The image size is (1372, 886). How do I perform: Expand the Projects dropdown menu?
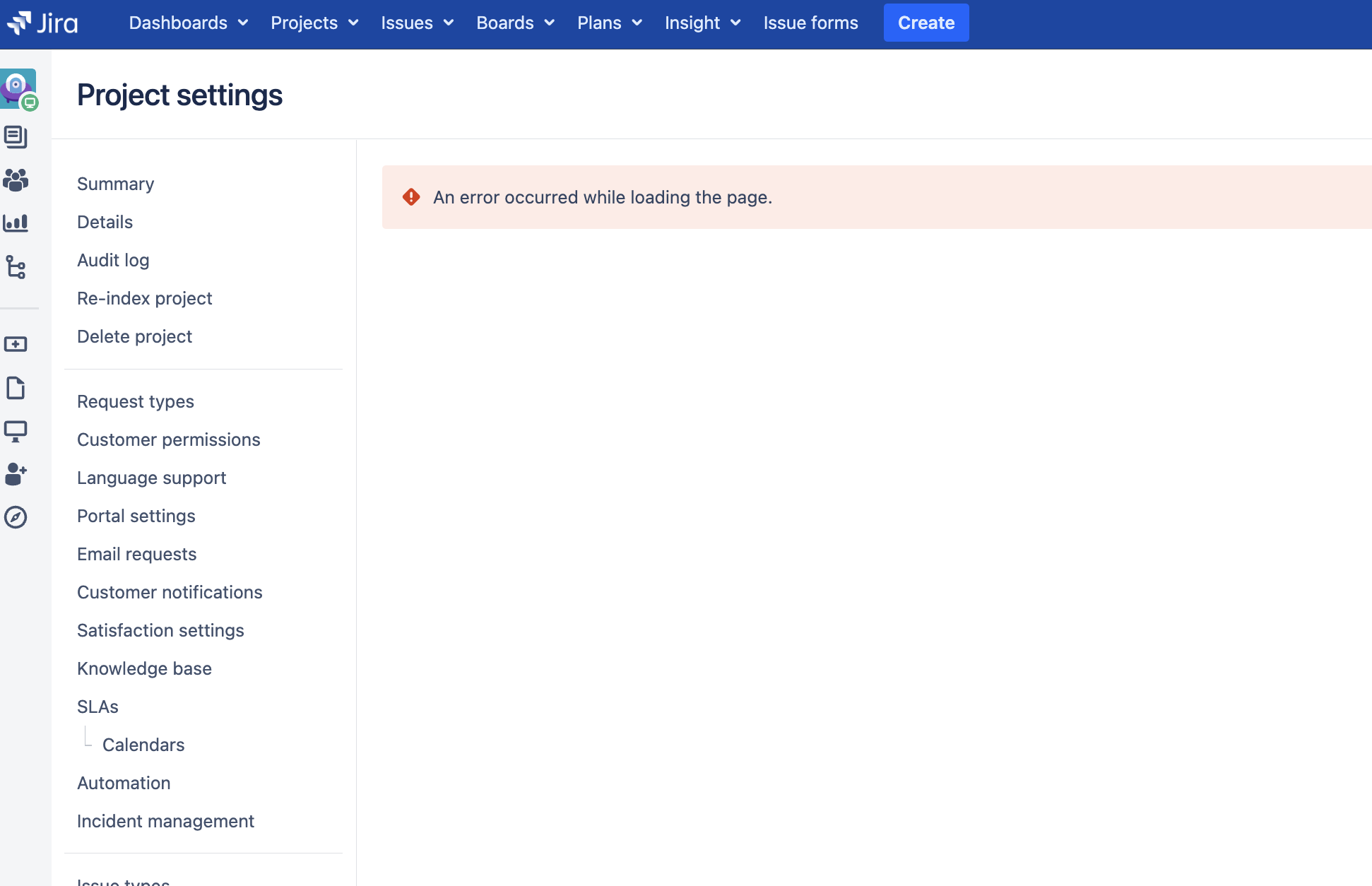tap(314, 23)
